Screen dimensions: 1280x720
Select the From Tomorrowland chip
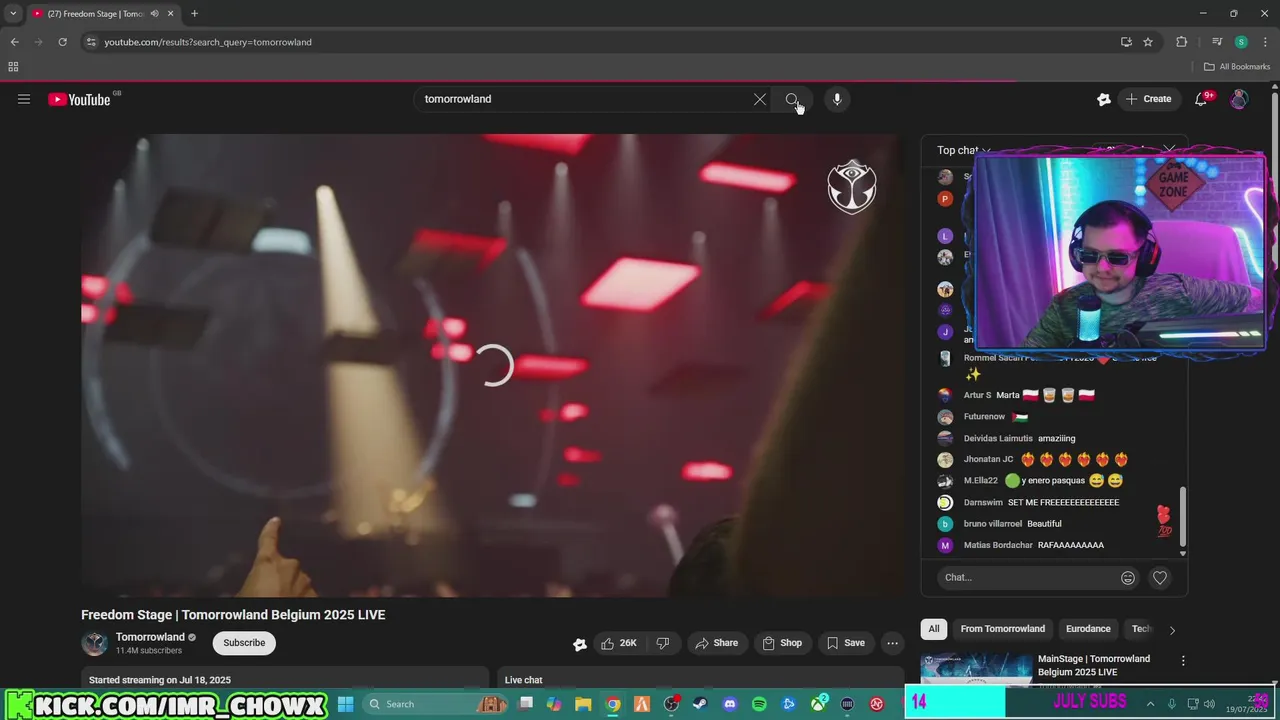pos(1003,629)
